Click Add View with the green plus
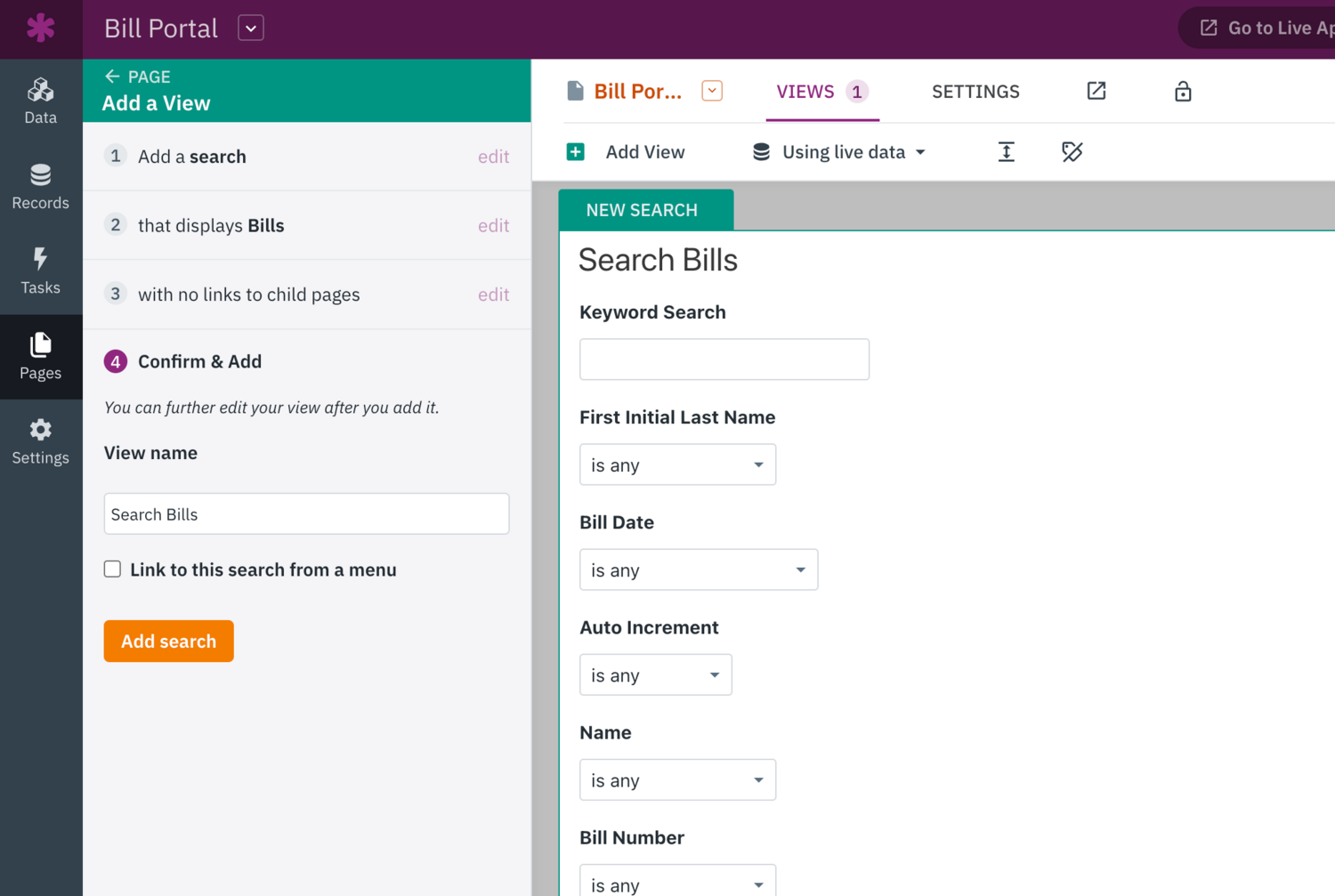 tap(628, 151)
